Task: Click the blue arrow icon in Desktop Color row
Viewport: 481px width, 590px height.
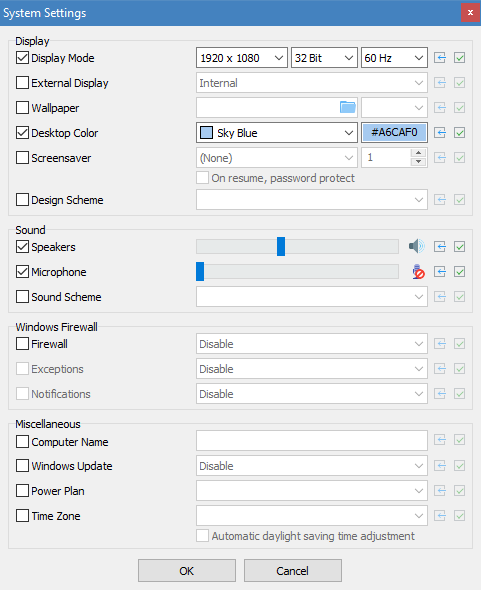Action: point(440,132)
